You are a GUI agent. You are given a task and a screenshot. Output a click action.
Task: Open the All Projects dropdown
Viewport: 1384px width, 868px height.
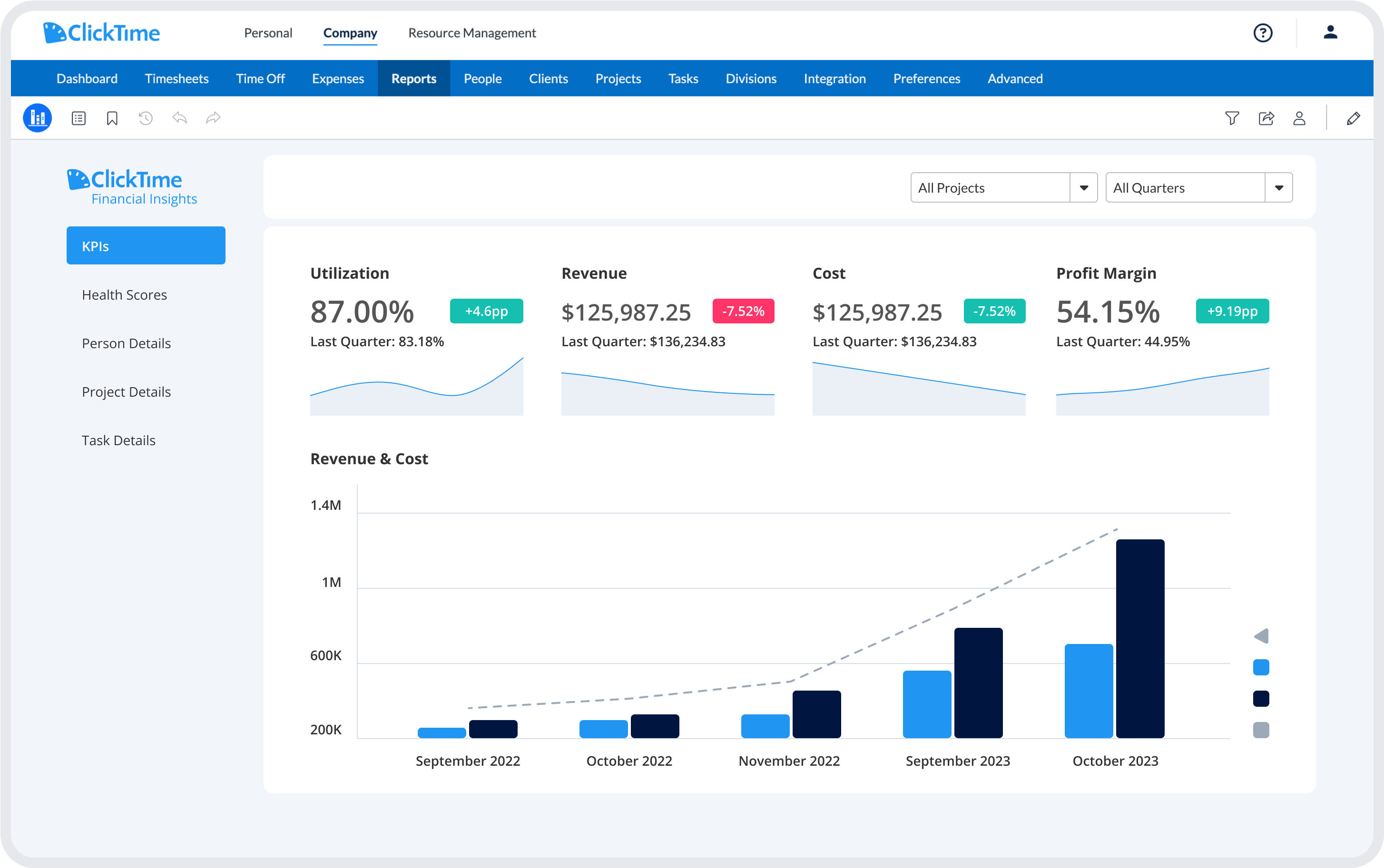1084,187
